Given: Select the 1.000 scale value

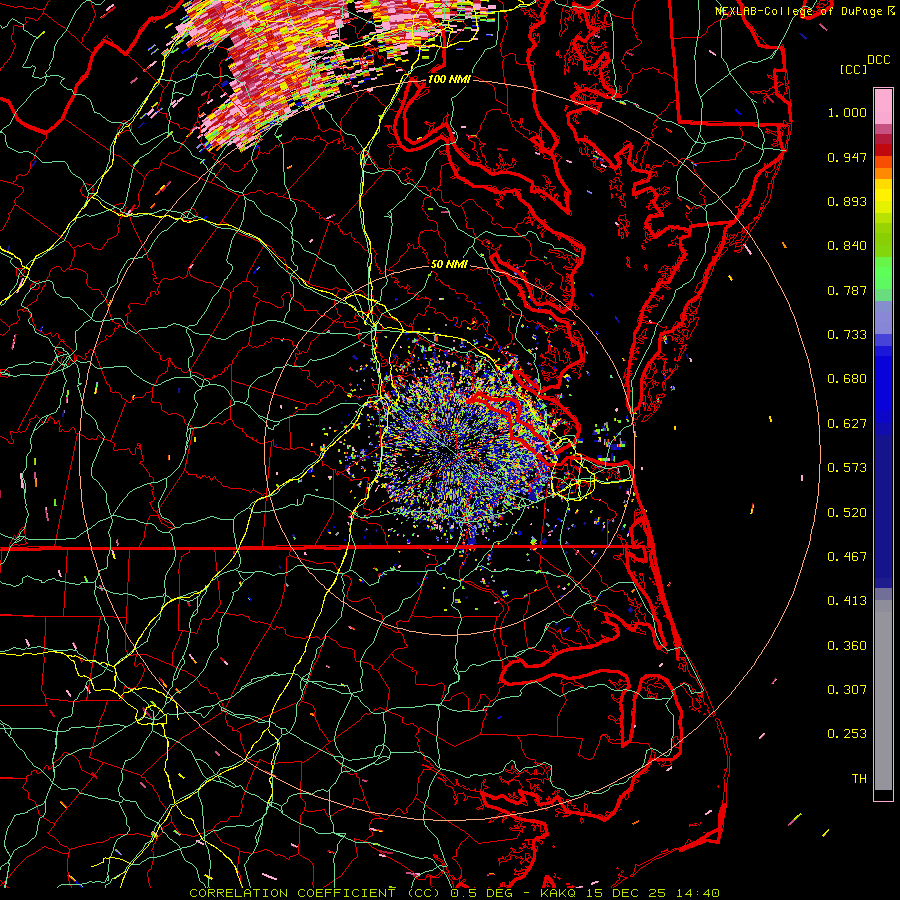Looking at the screenshot, I should pyautogui.click(x=847, y=112).
